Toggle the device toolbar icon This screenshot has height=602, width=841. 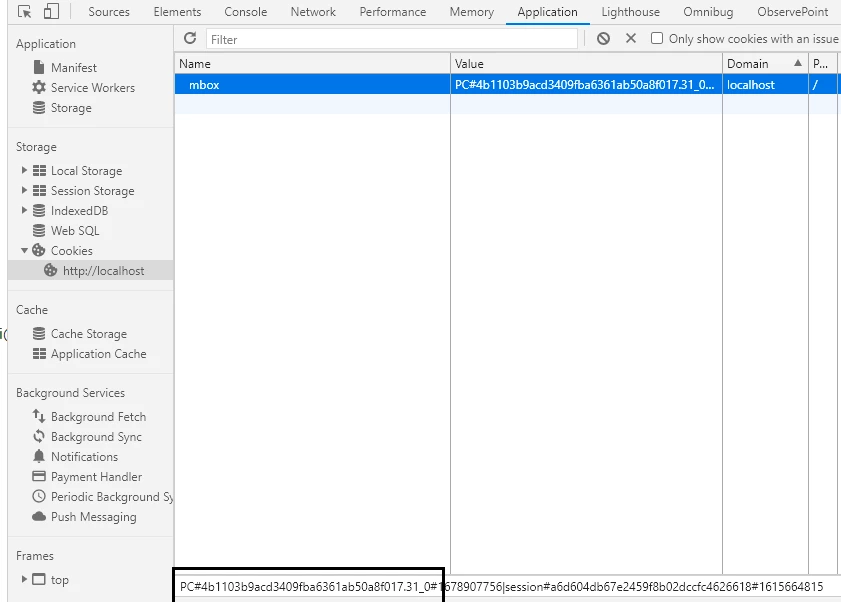(x=51, y=11)
